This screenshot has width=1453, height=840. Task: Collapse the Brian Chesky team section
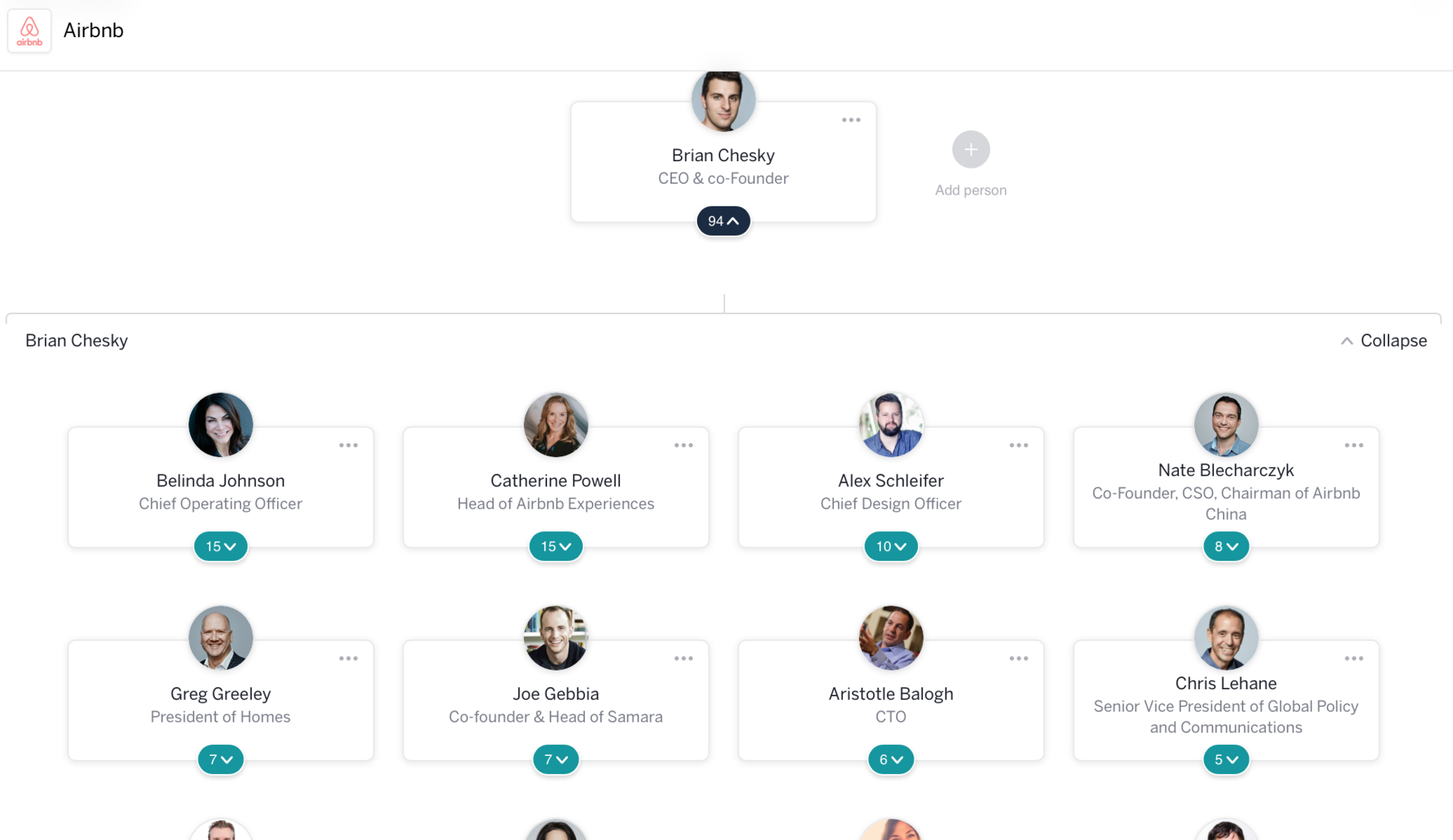tap(1384, 341)
